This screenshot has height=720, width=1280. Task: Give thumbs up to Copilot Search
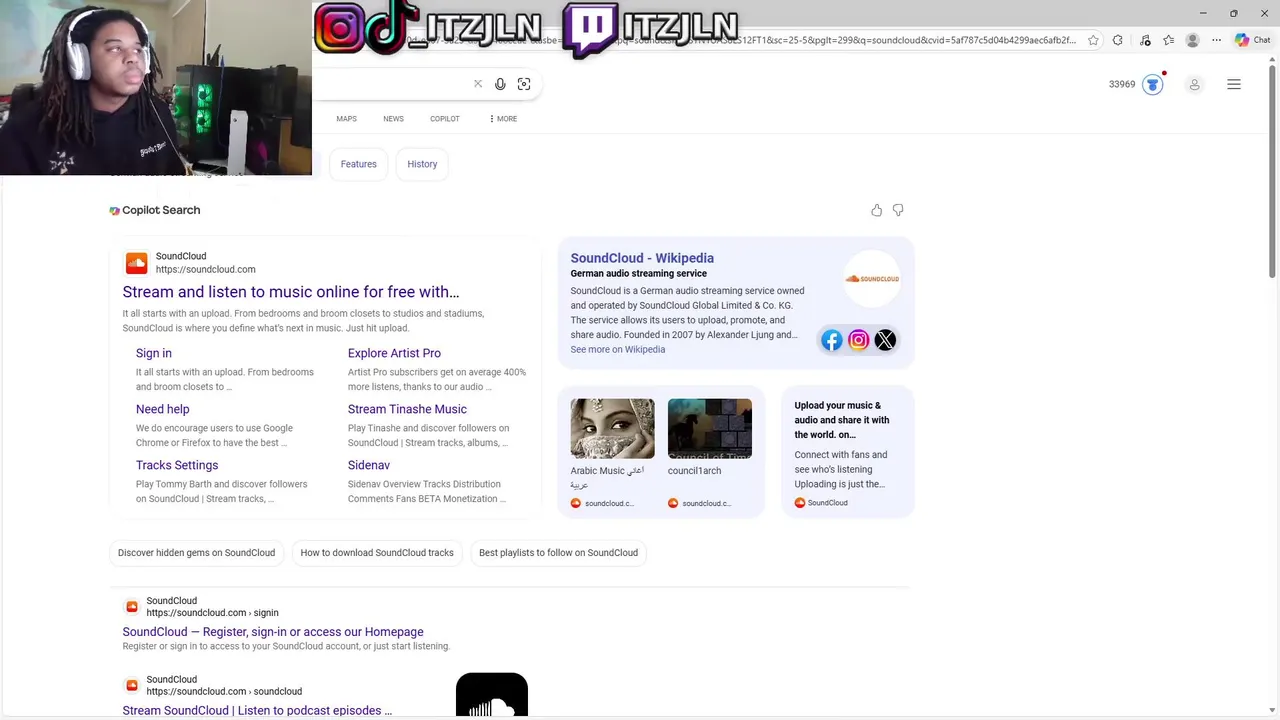[876, 210]
